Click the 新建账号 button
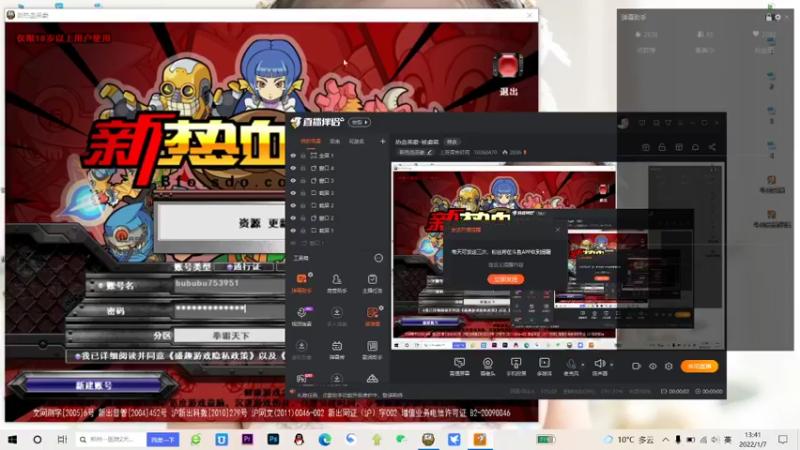This screenshot has width=800, height=450. coord(93,385)
